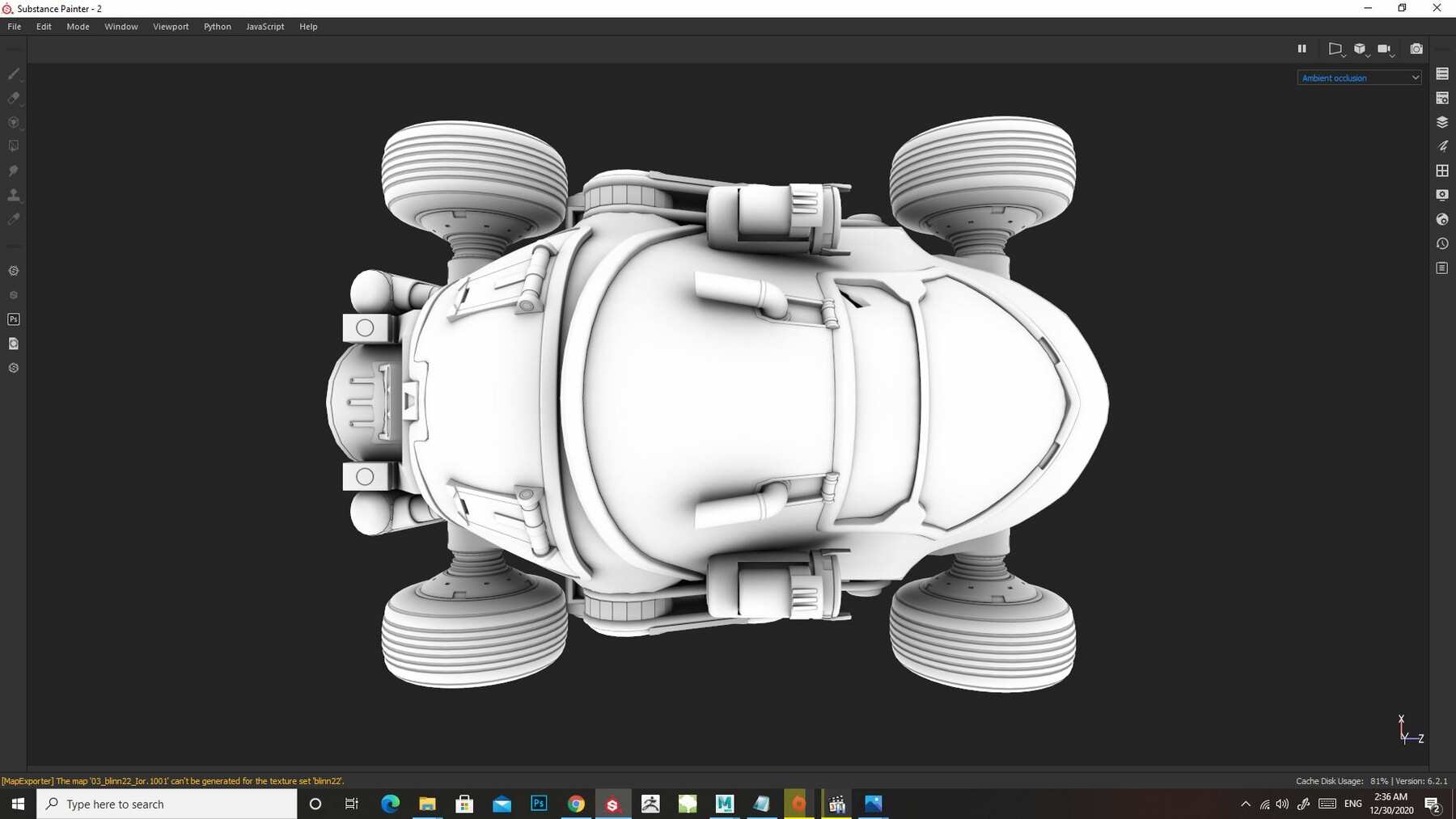Take a viewport screenshot with camera icon
This screenshot has width=1456, height=819.
pos(1416,49)
